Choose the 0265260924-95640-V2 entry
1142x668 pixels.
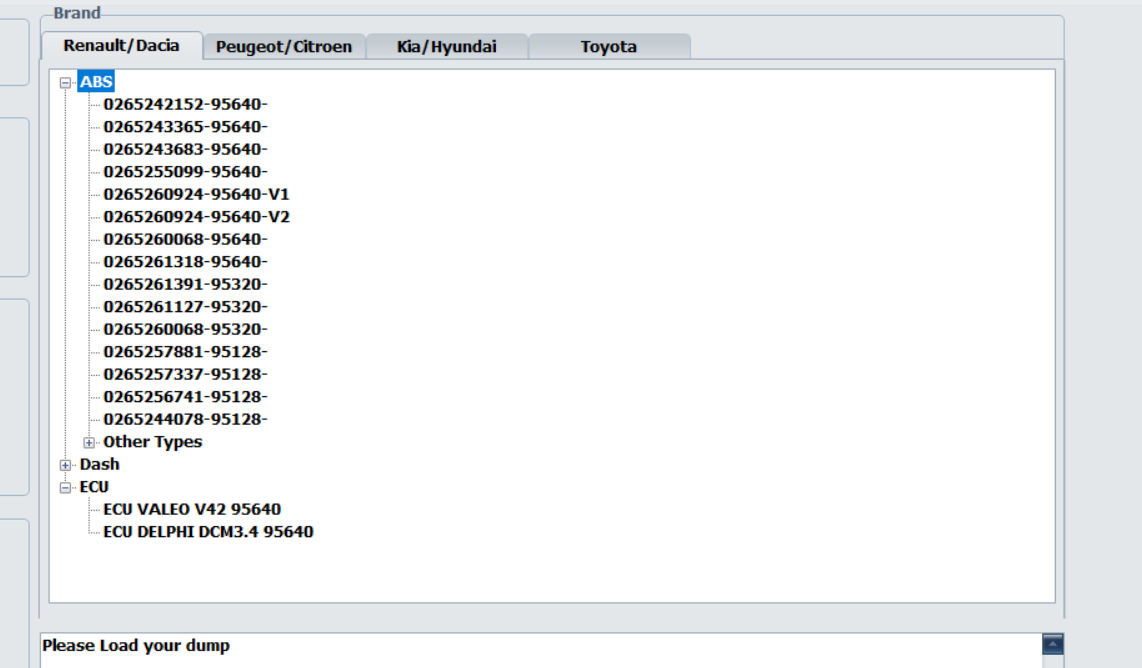point(196,217)
